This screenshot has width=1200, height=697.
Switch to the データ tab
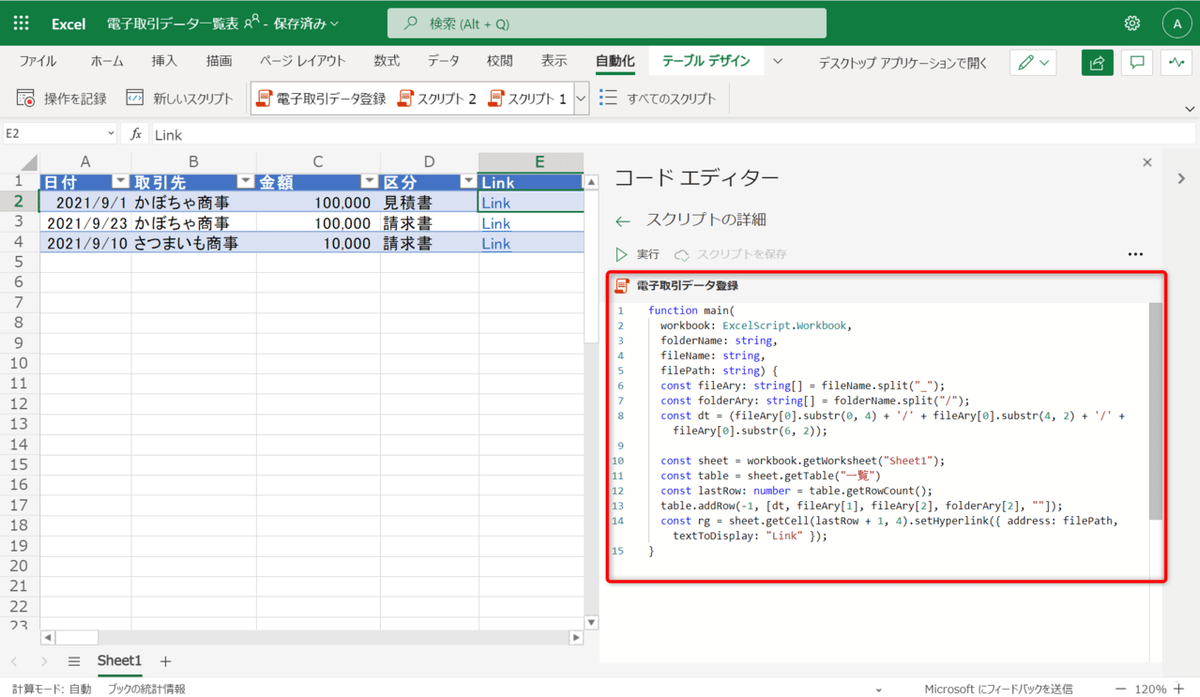coord(444,61)
